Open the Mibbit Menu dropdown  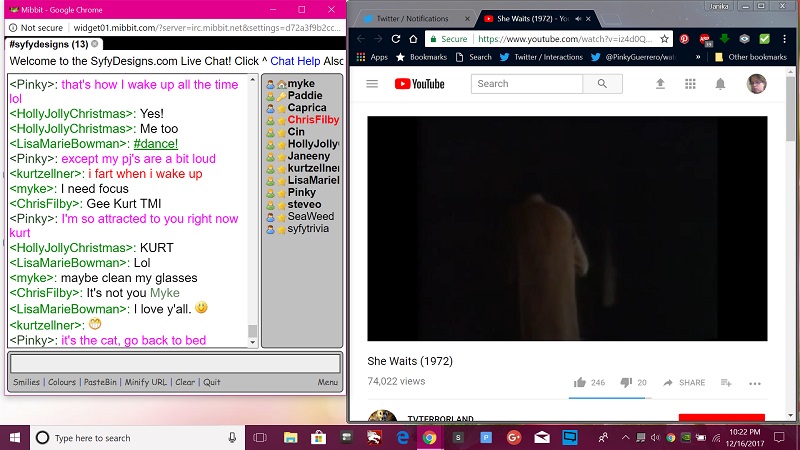coord(328,382)
